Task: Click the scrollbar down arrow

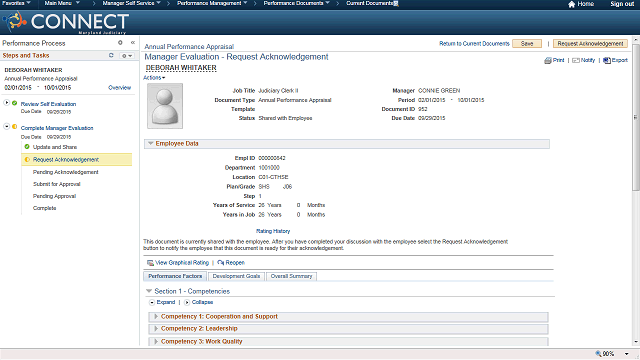Action: tap(636, 342)
